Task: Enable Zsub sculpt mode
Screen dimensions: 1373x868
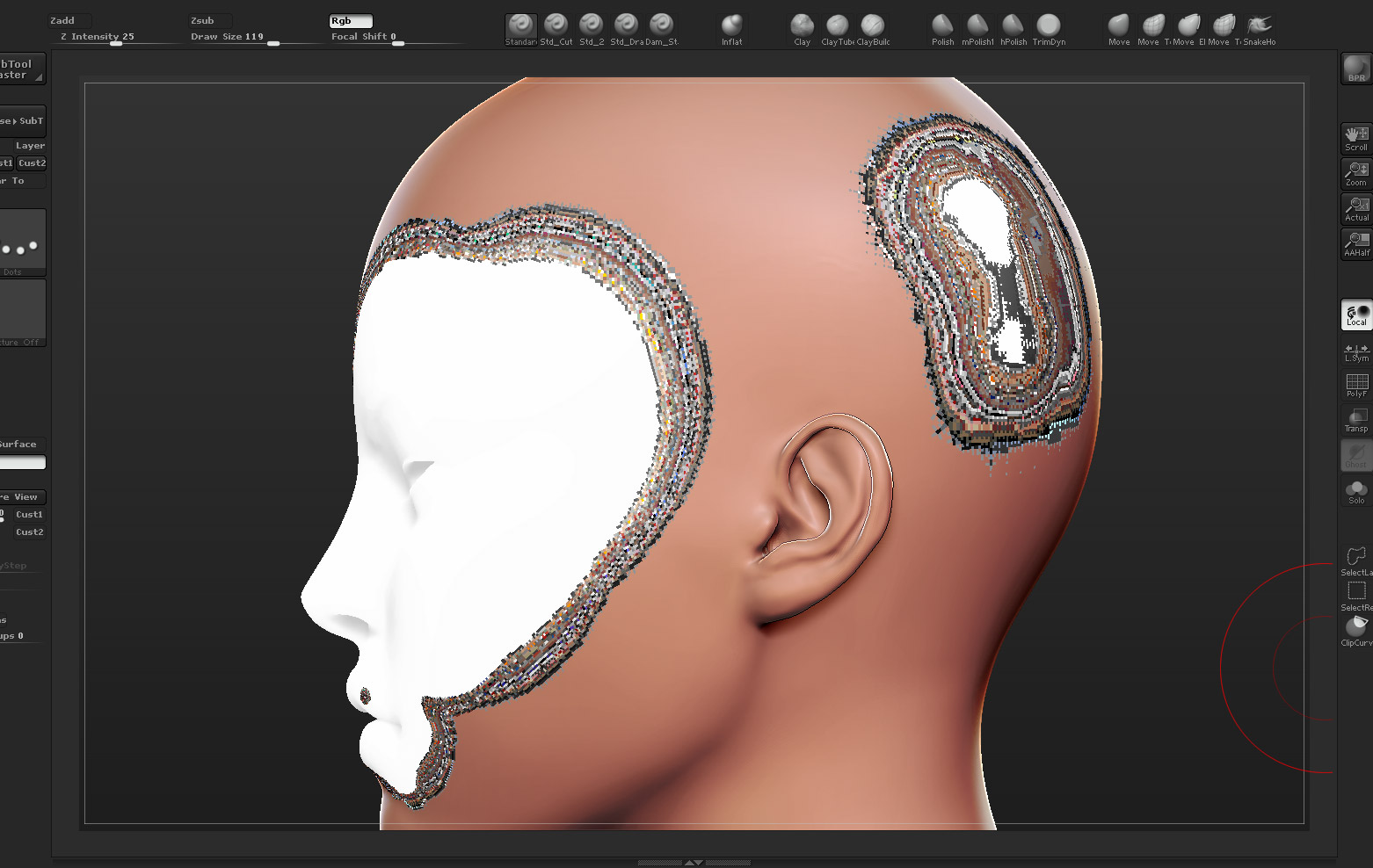Action: 210,21
